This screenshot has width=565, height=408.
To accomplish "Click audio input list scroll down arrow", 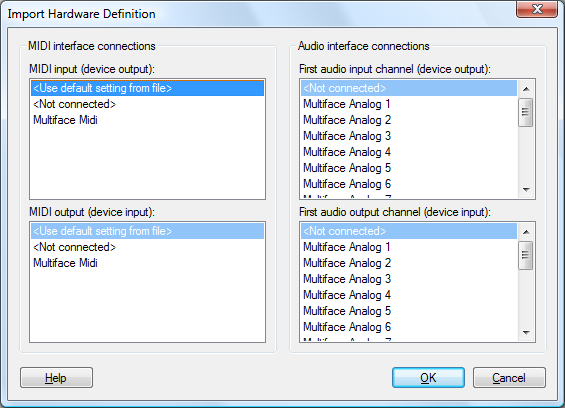I will pyautogui.click(x=526, y=190).
